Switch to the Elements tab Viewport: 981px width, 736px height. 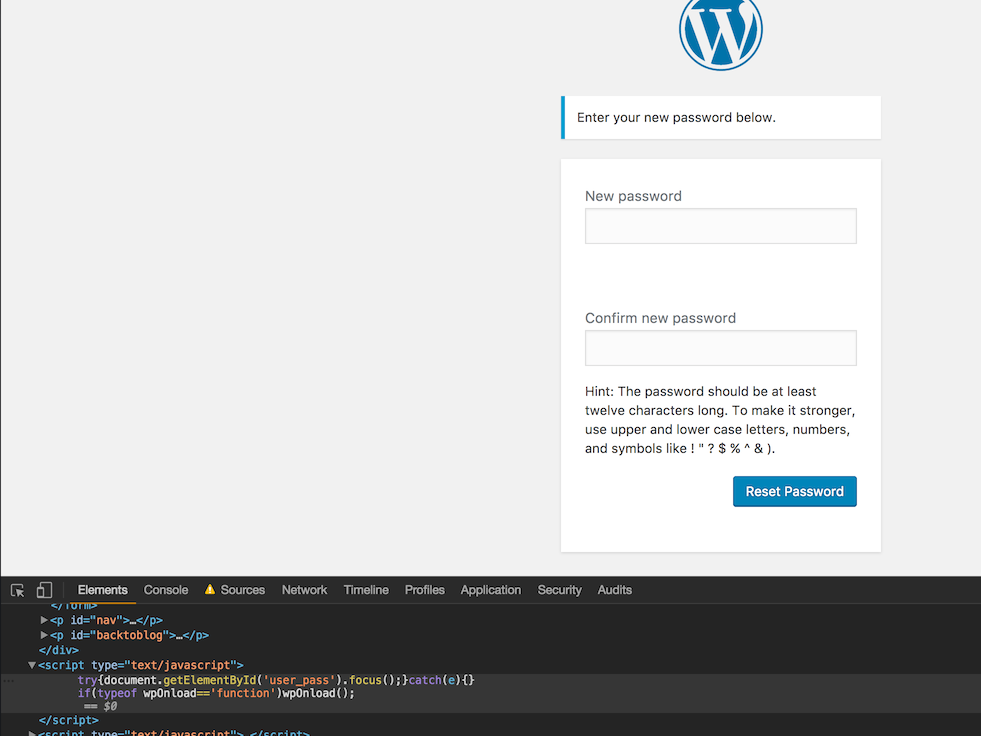(103, 590)
